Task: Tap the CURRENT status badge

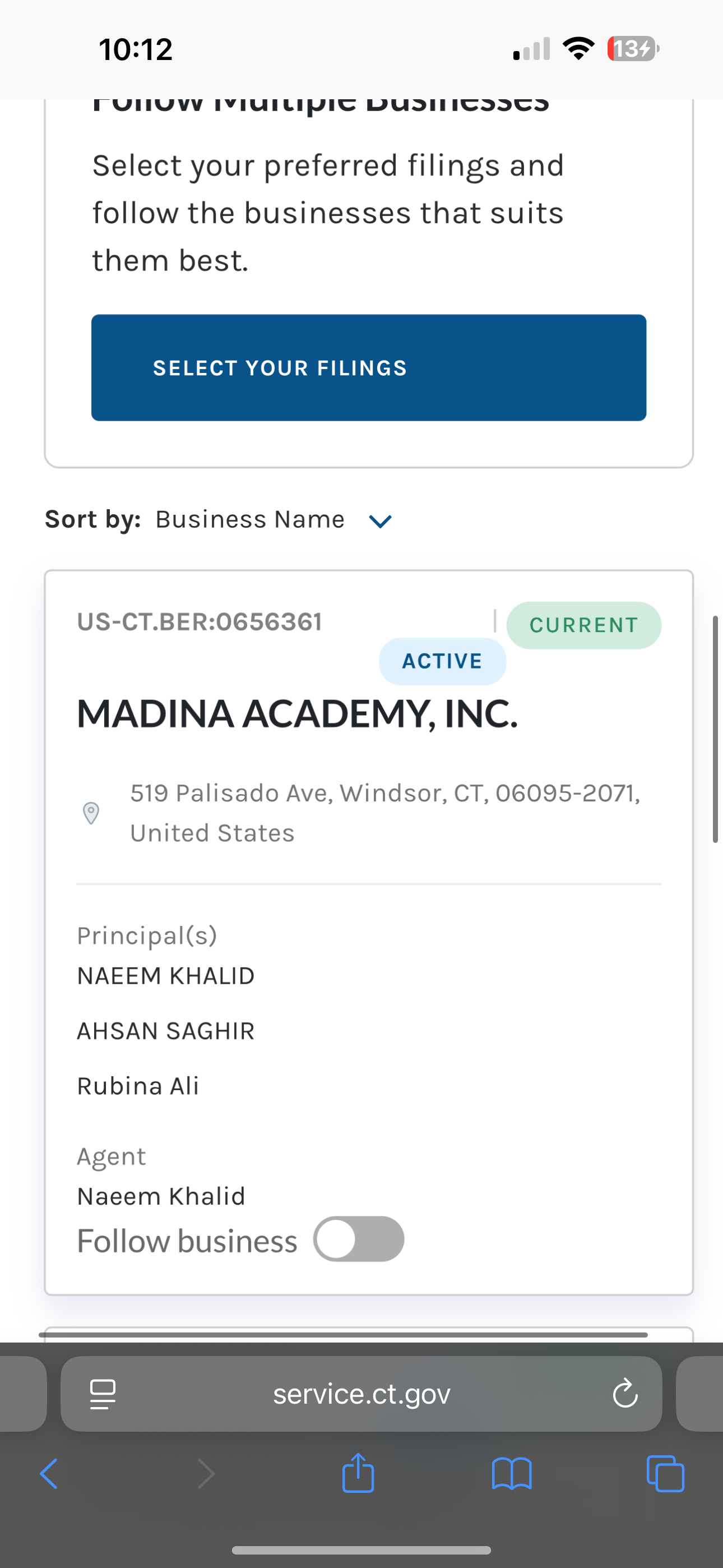Action: [x=583, y=625]
